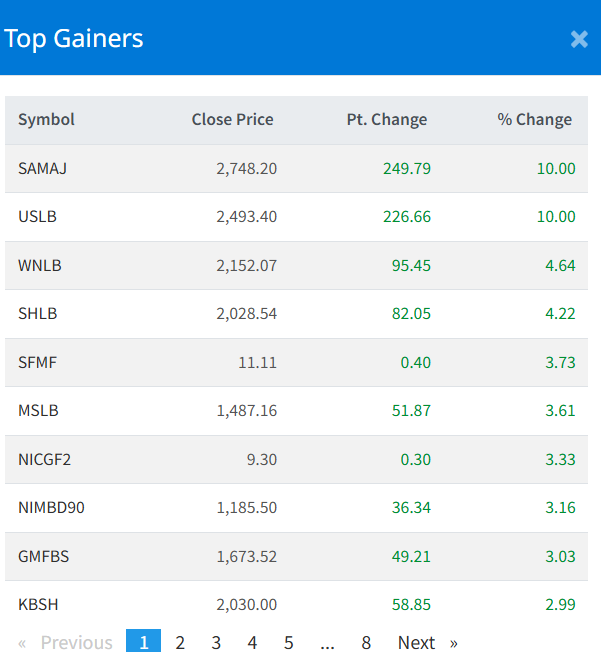Select the NIMBD90 symbol

tap(51, 507)
